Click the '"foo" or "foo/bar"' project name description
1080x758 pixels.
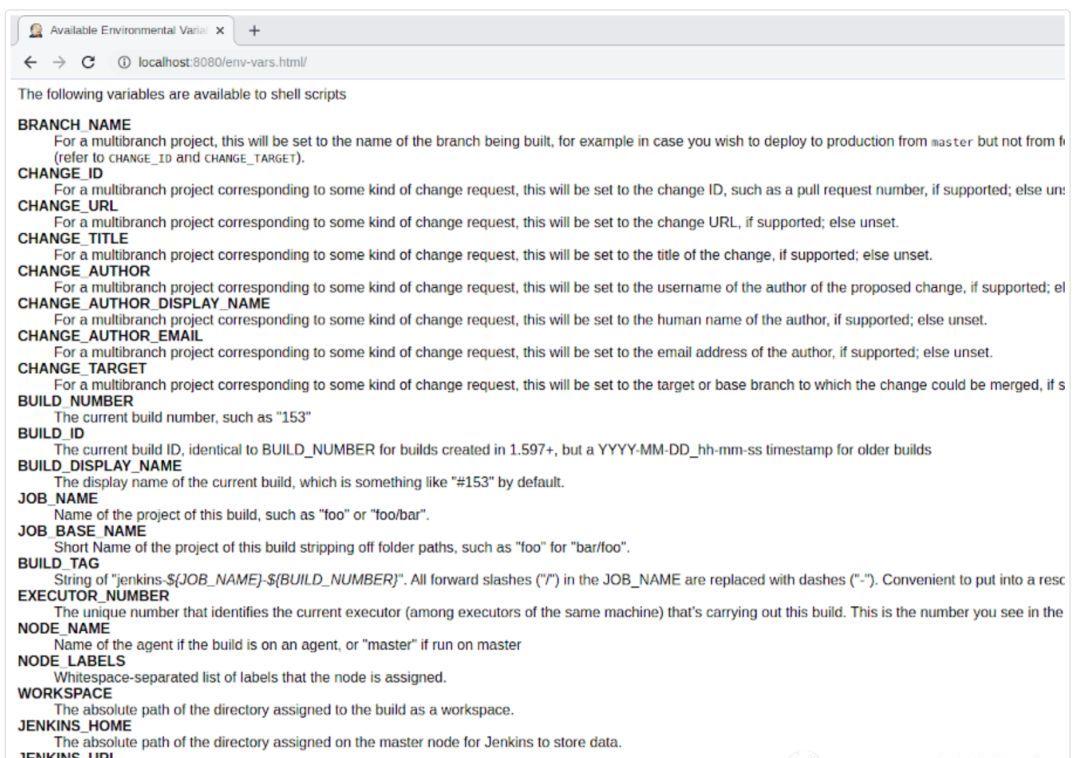(x=242, y=515)
